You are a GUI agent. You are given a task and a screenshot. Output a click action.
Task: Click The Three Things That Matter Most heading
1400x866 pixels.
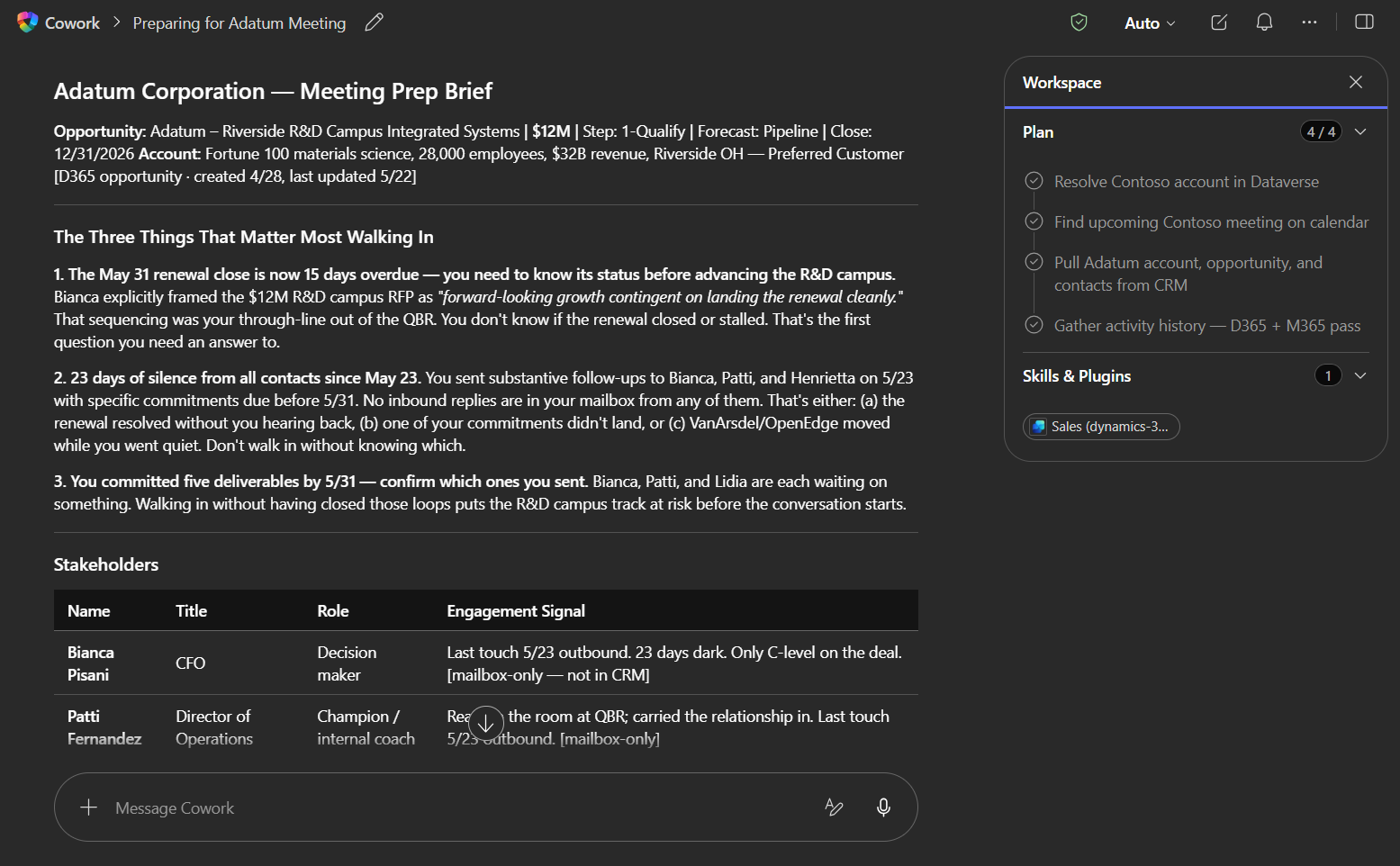click(243, 237)
